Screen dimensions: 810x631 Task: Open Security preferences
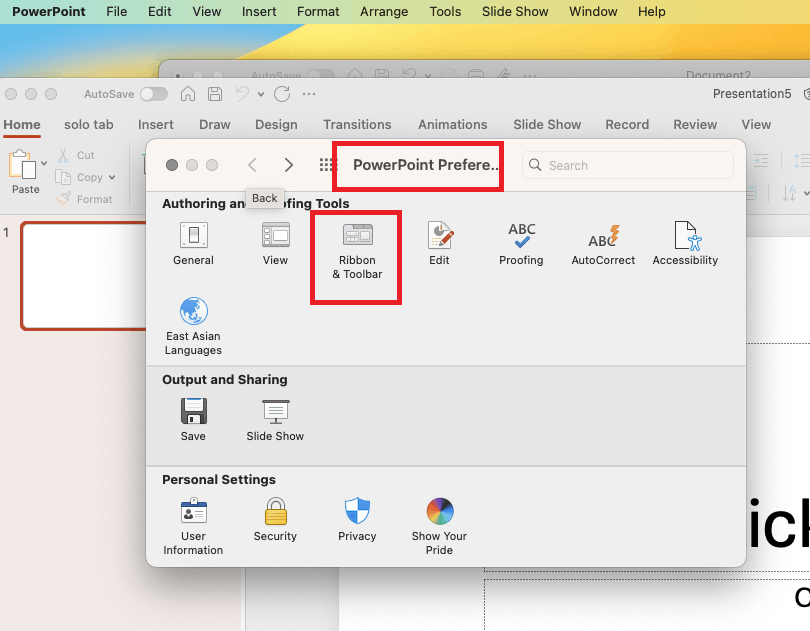275,519
